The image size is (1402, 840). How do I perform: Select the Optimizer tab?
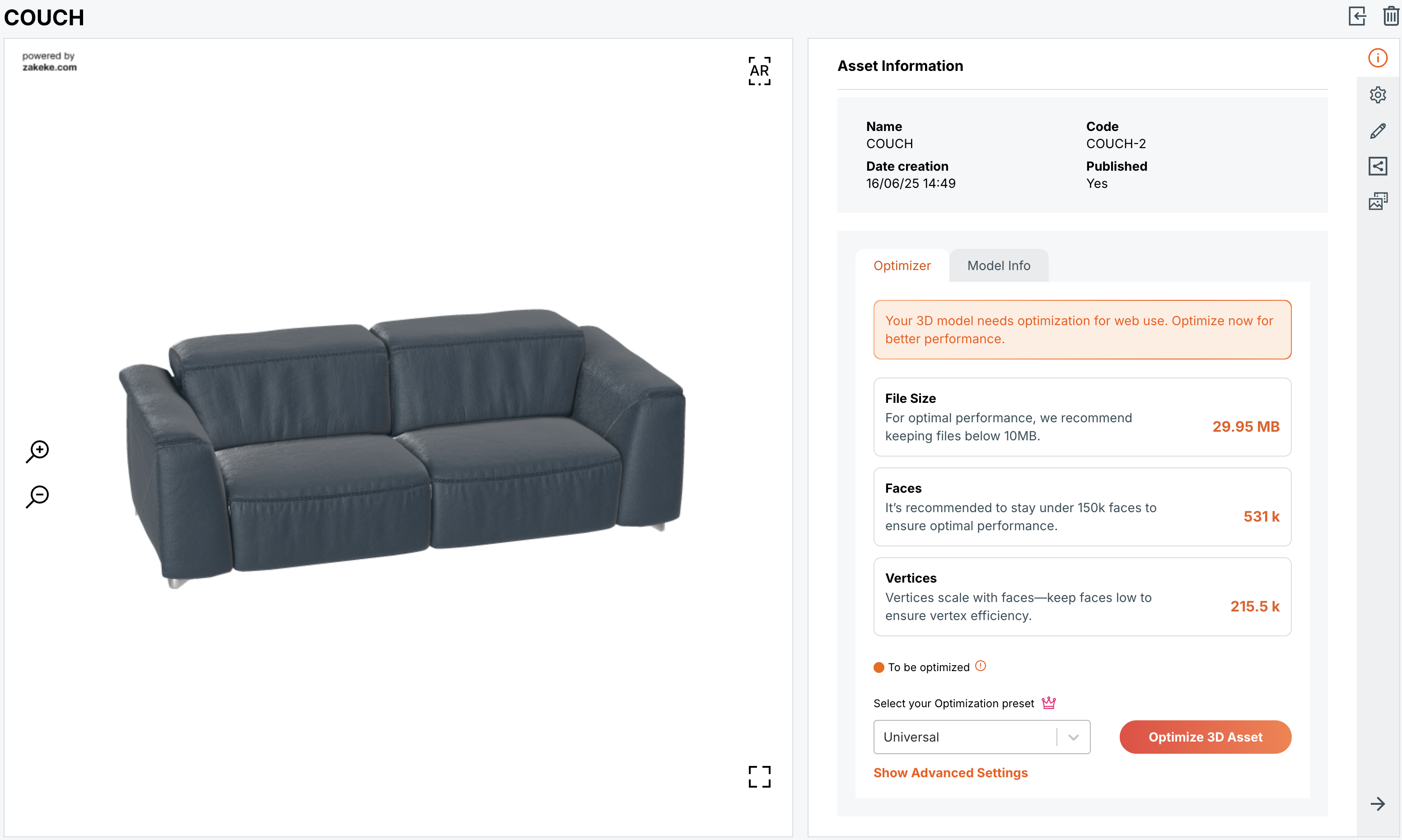tap(902, 266)
